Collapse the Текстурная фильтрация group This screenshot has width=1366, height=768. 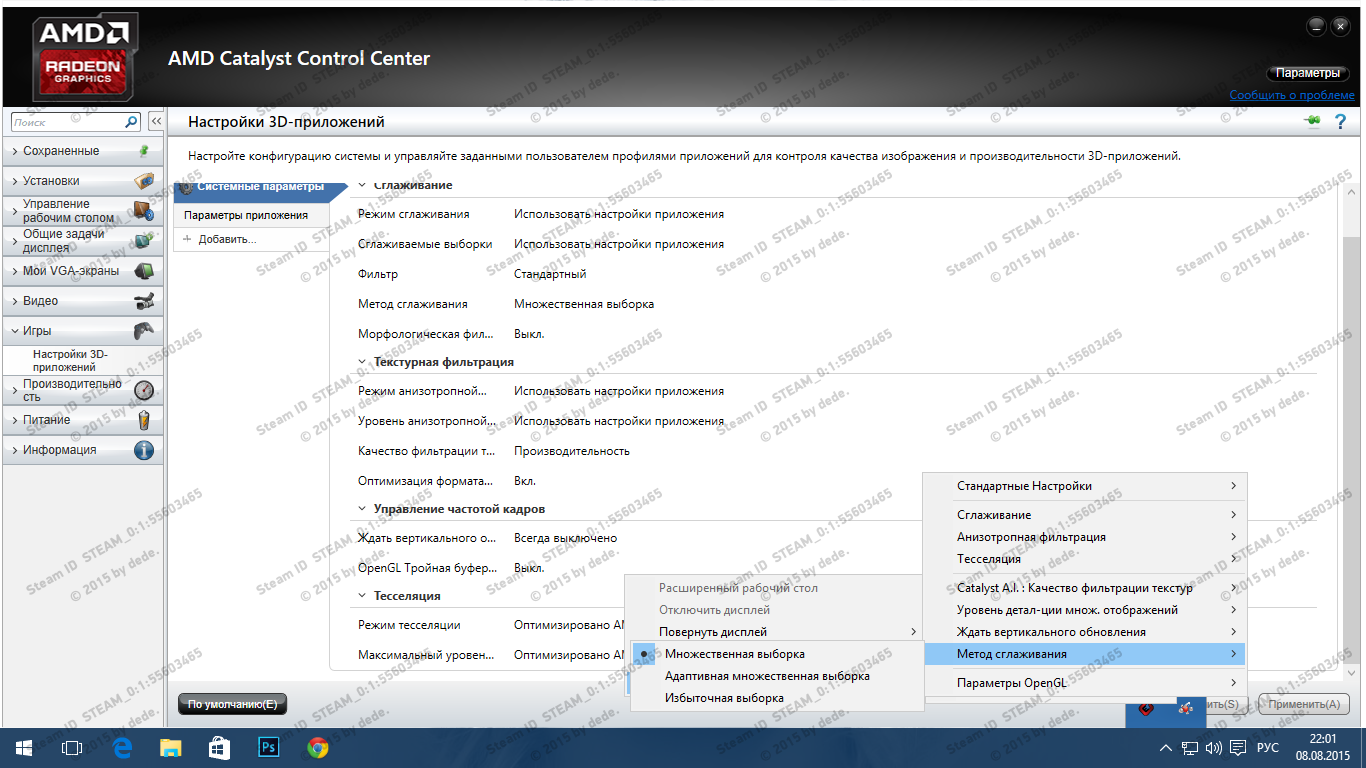(364, 362)
